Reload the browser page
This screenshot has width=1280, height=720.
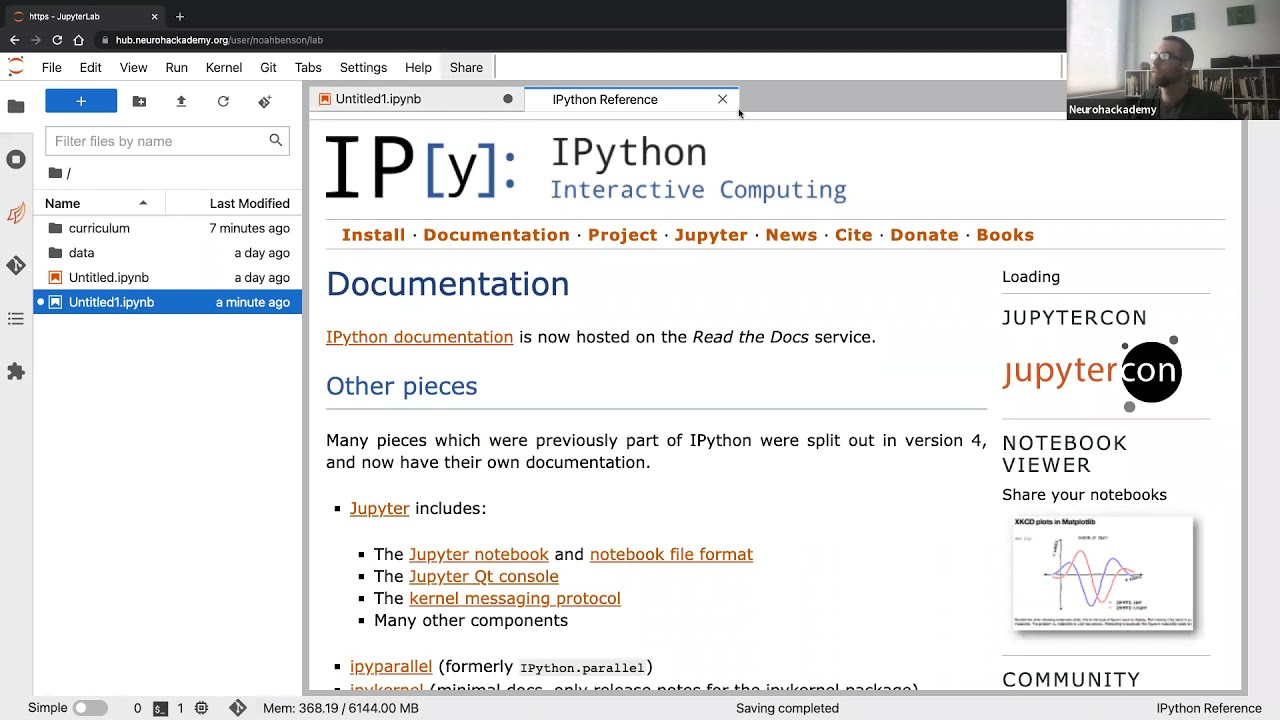(57, 40)
